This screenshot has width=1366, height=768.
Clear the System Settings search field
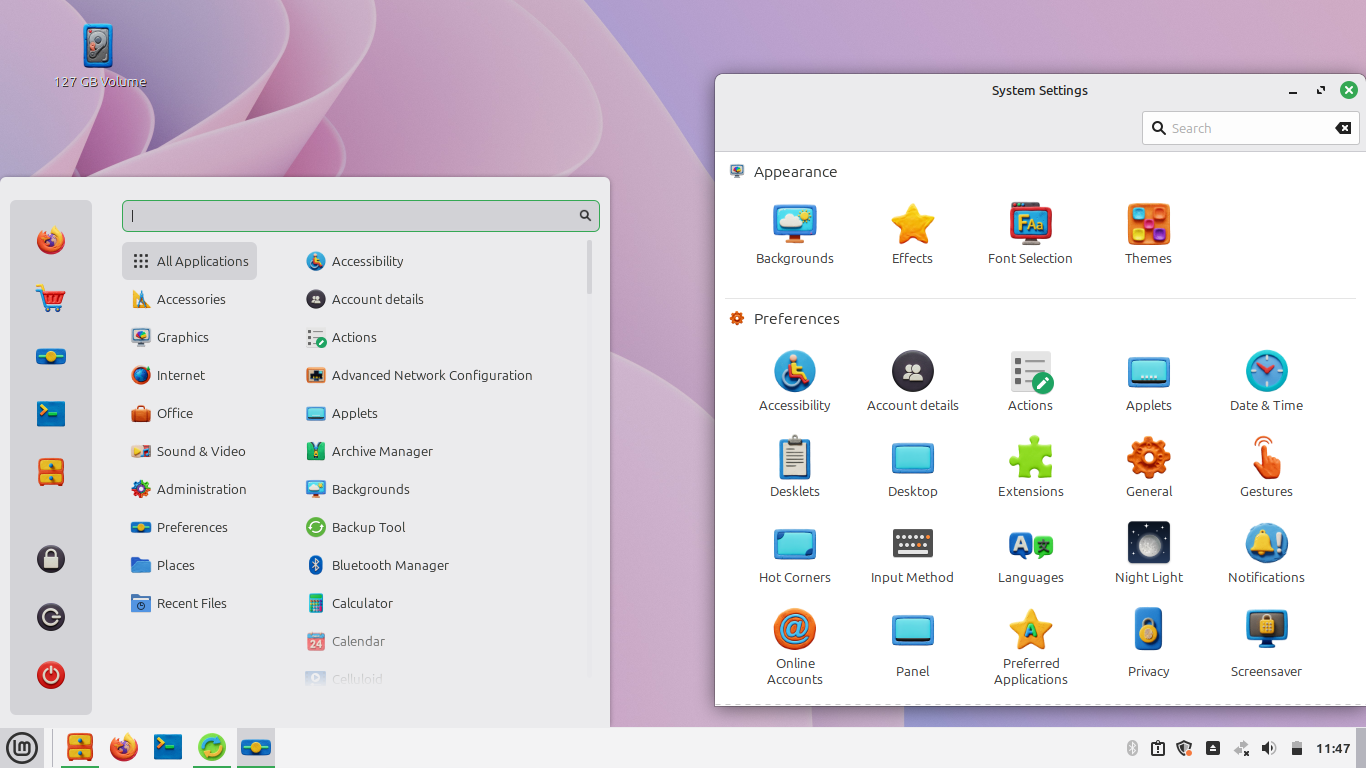click(x=1343, y=128)
